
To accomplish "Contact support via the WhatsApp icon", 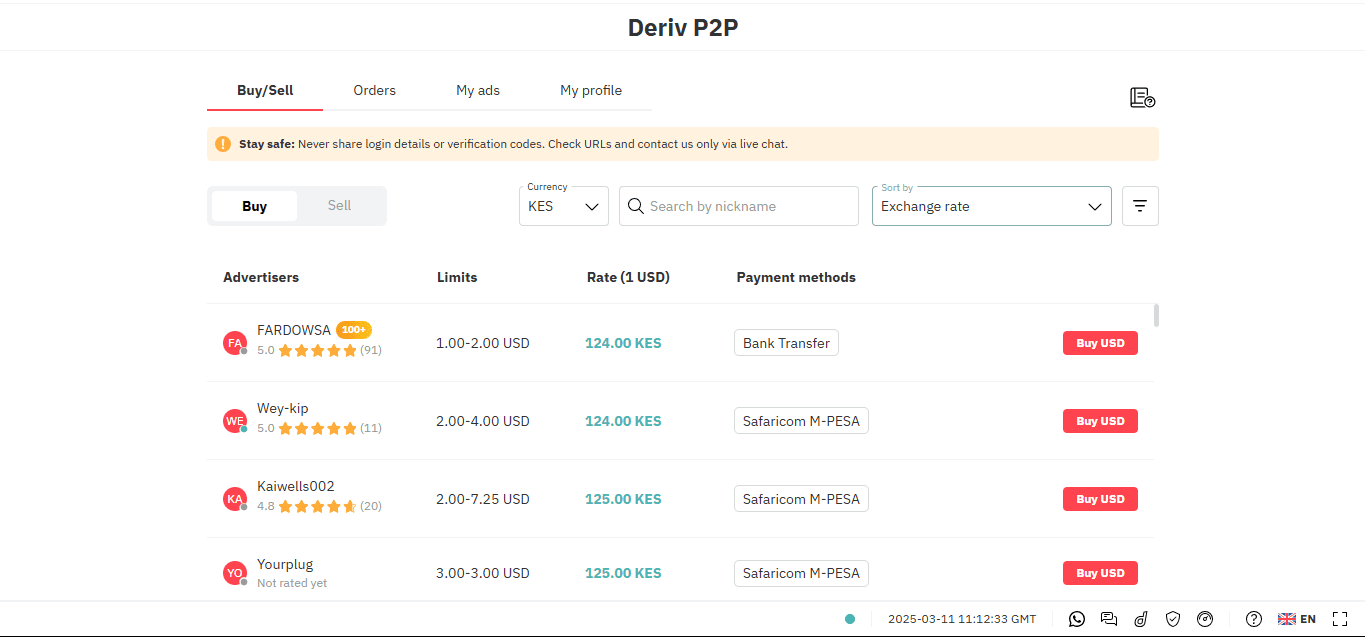I will tap(1077, 619).
